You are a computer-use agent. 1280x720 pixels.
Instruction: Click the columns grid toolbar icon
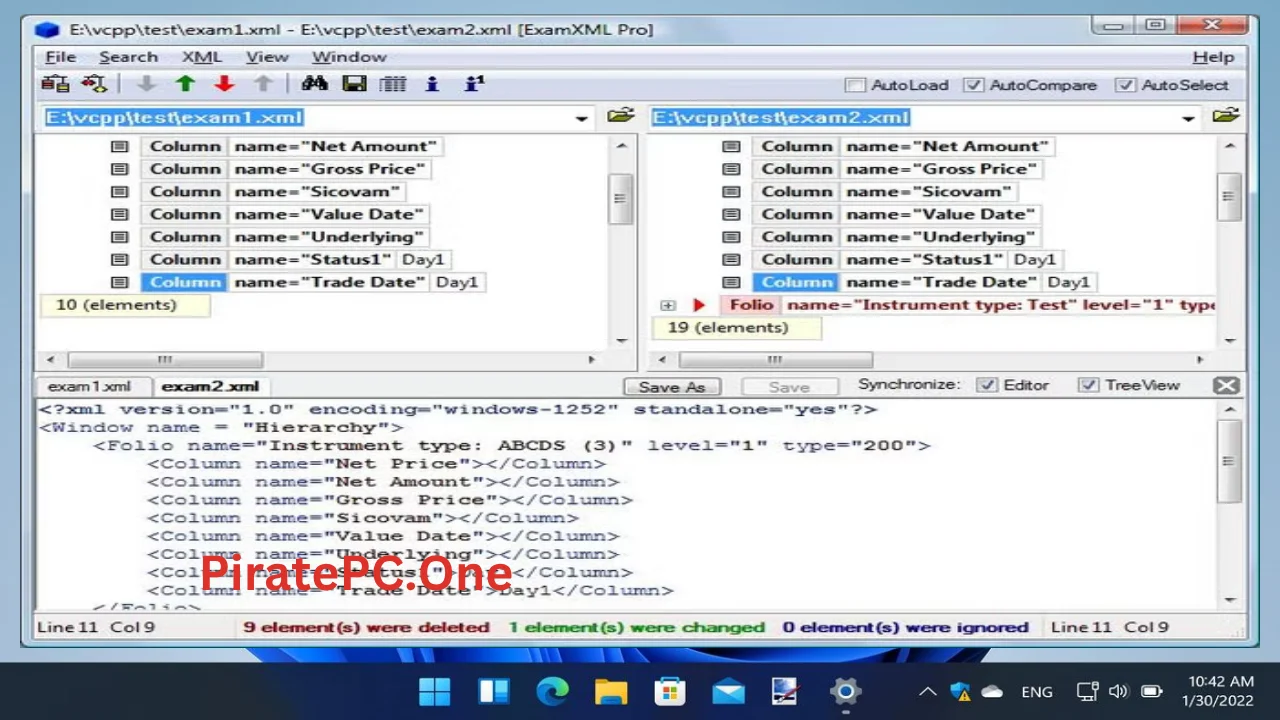pos(392,84)
